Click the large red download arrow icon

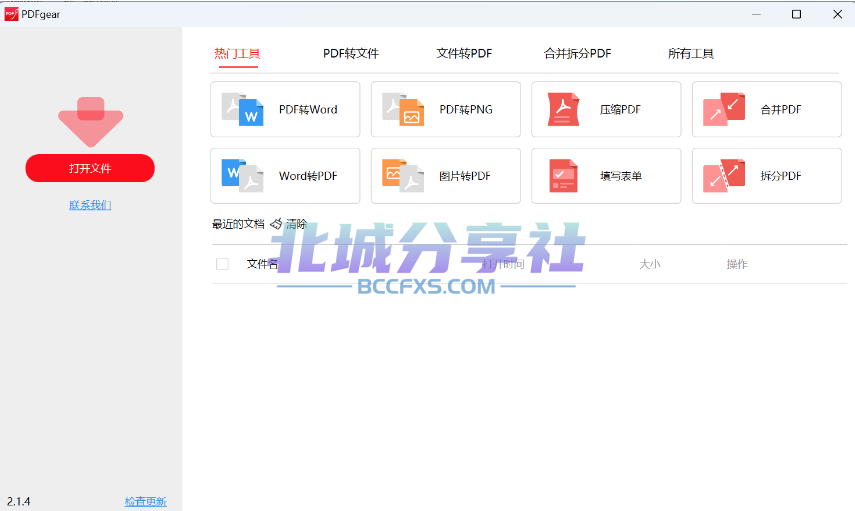(x=91, y=122)
